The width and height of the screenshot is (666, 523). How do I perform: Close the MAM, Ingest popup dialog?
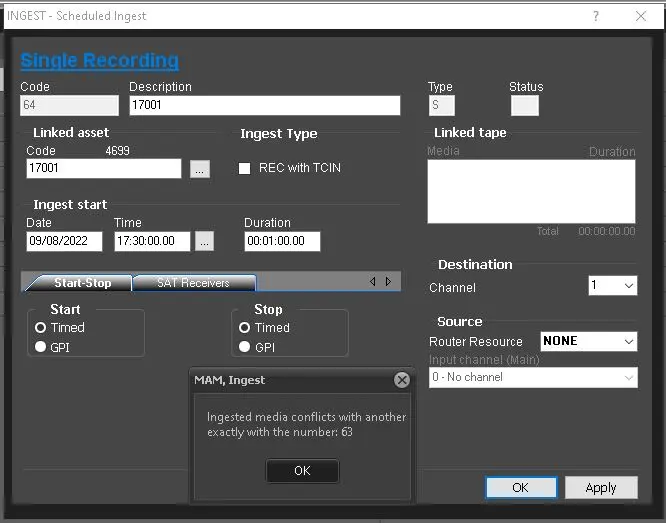[401, 380]
